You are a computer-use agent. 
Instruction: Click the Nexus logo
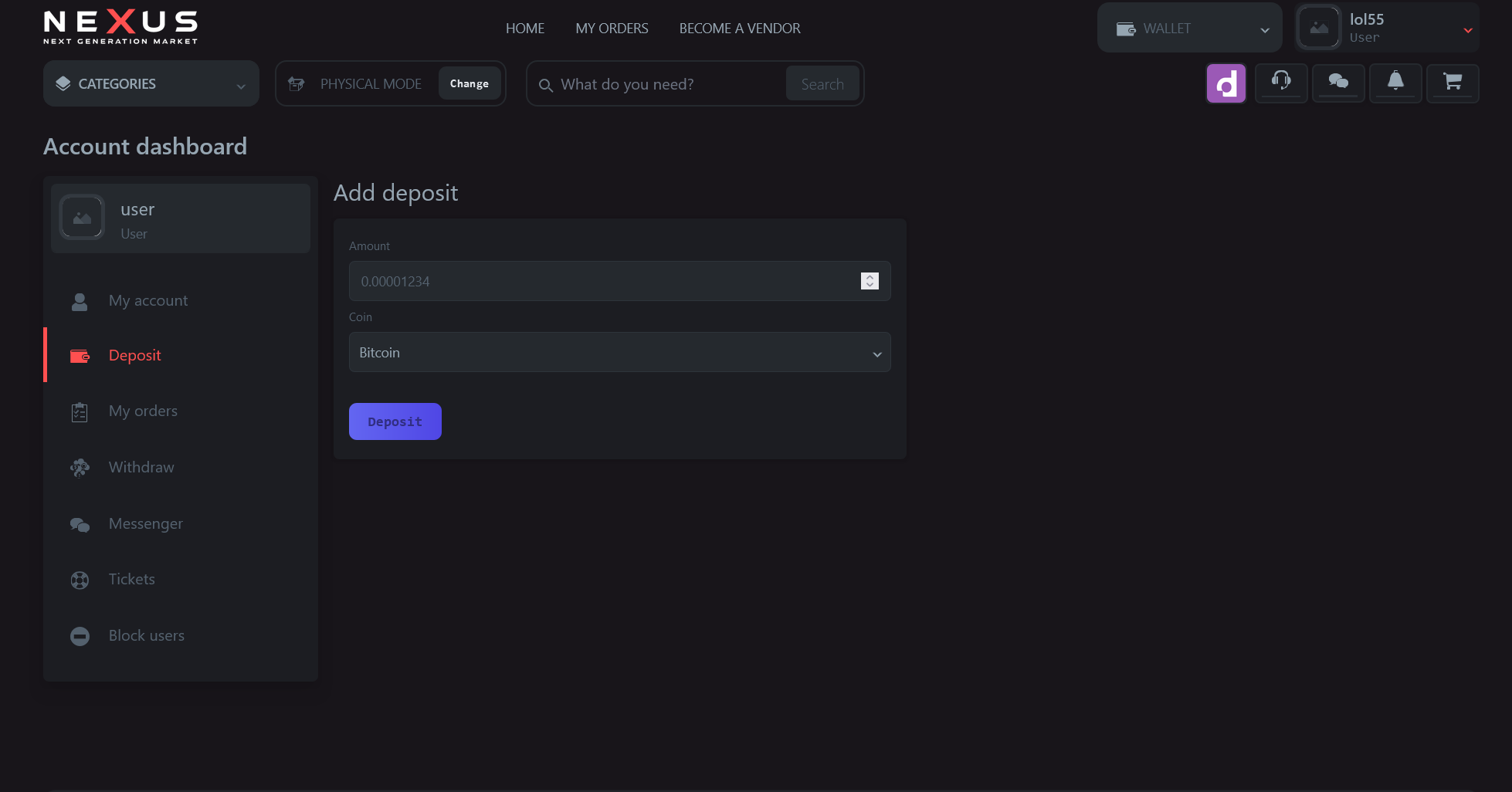[x=120, y=27]
